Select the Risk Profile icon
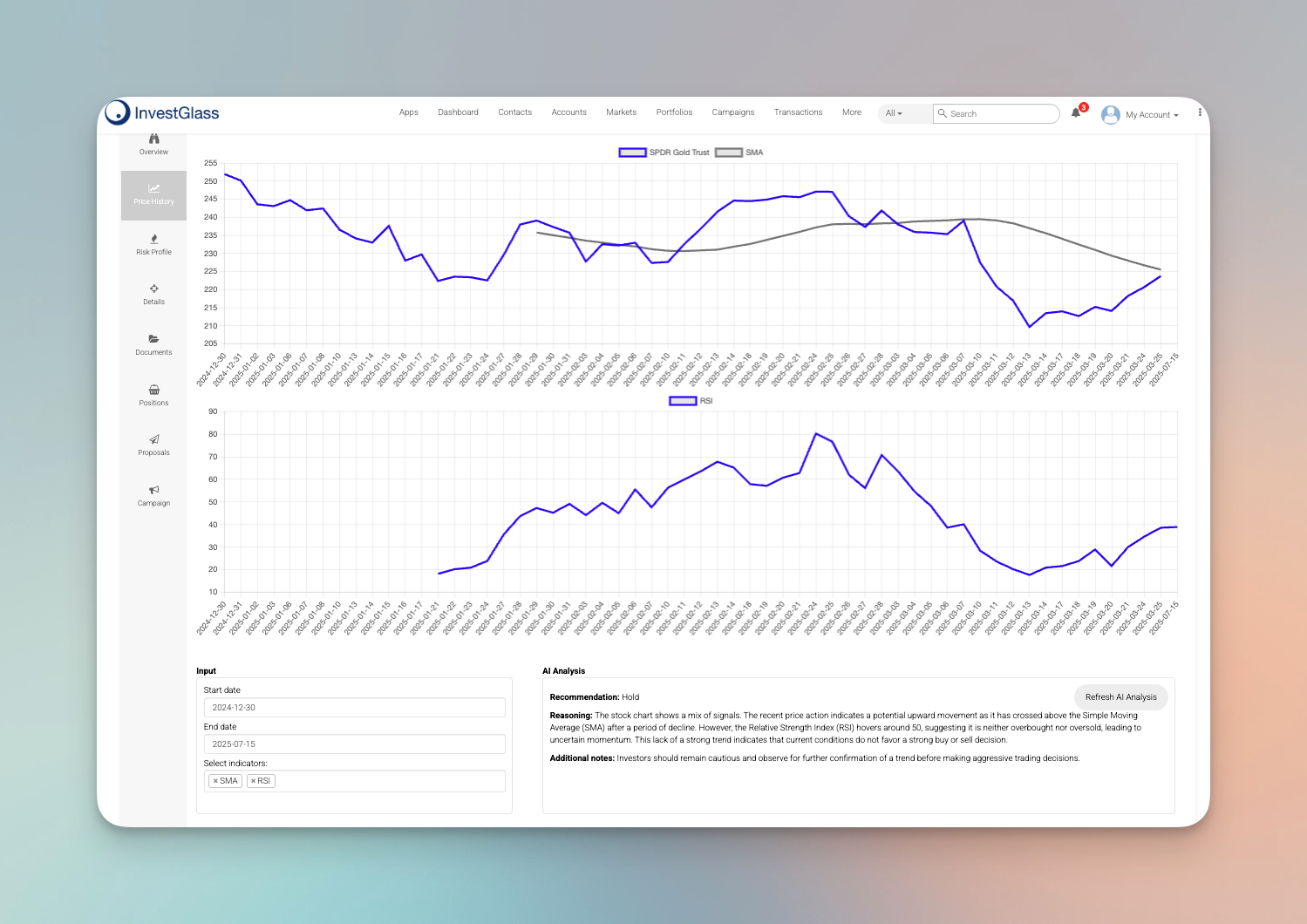Screen dimensions: 1307x924 pos(153,239)
